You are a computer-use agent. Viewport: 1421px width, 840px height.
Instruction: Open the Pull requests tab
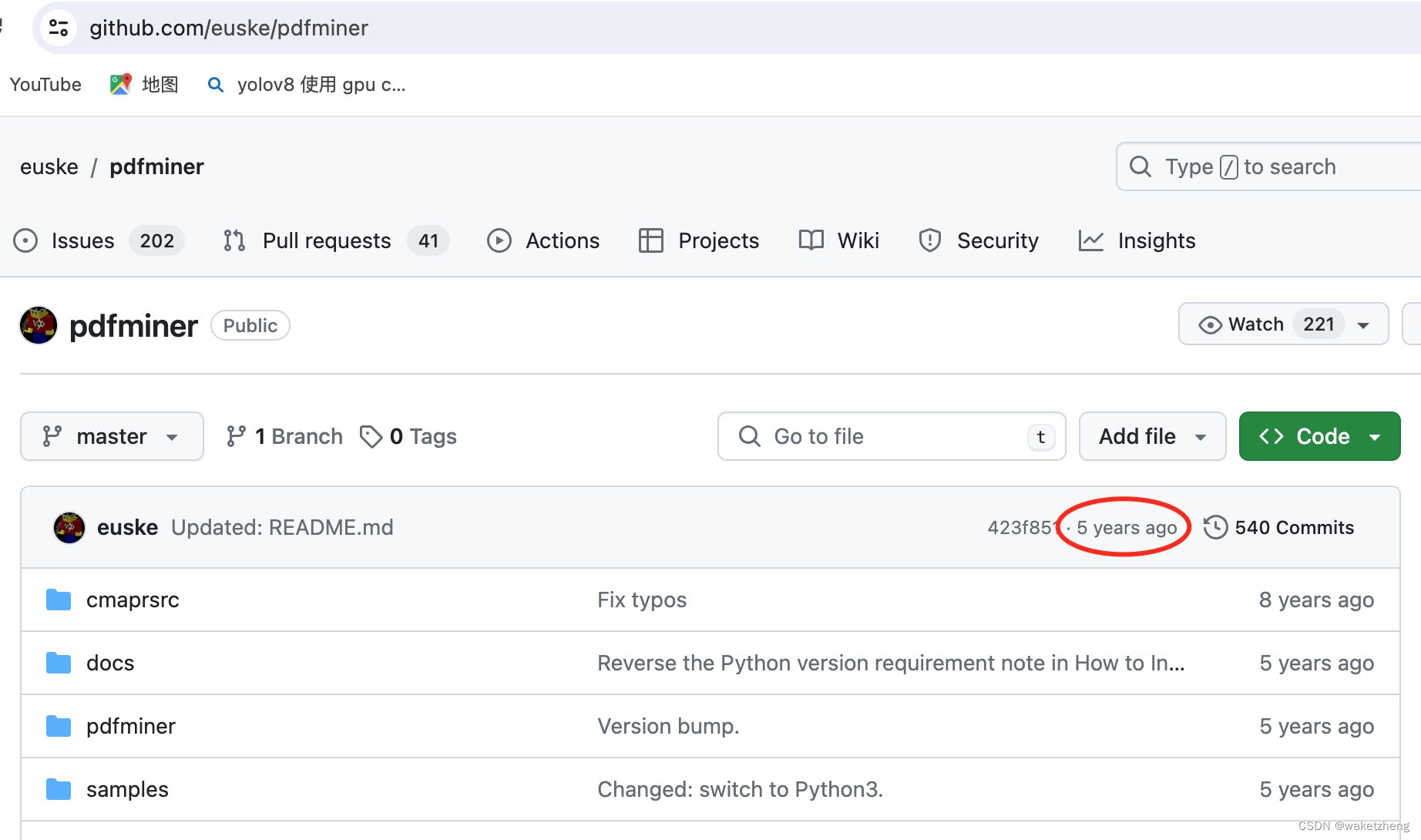335,240
